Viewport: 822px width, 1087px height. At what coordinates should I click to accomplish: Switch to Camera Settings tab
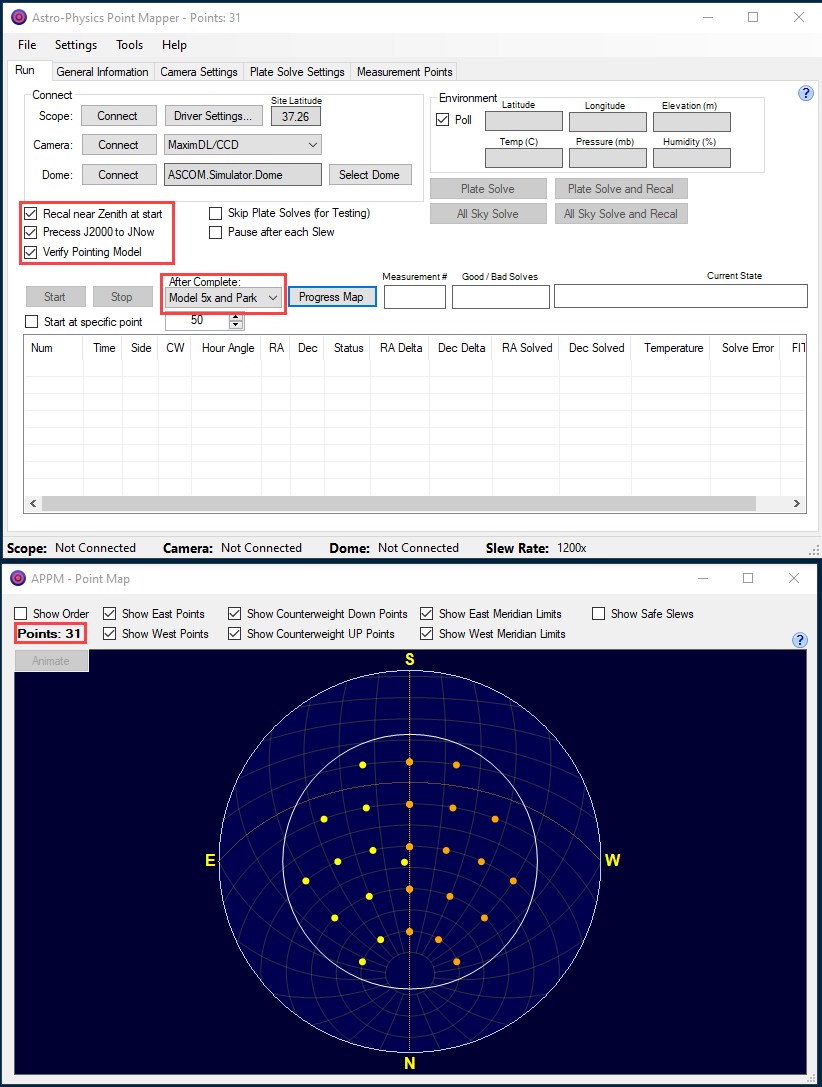coord(199,72)
